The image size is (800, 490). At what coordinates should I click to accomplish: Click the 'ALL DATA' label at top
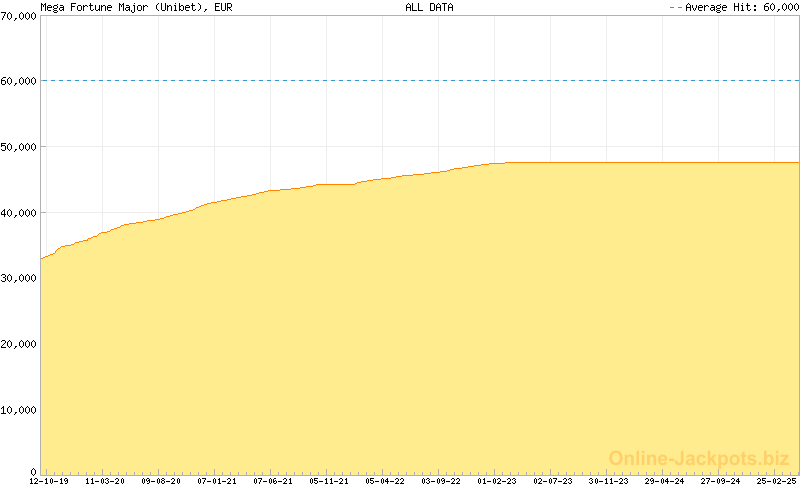pos(429,7)
